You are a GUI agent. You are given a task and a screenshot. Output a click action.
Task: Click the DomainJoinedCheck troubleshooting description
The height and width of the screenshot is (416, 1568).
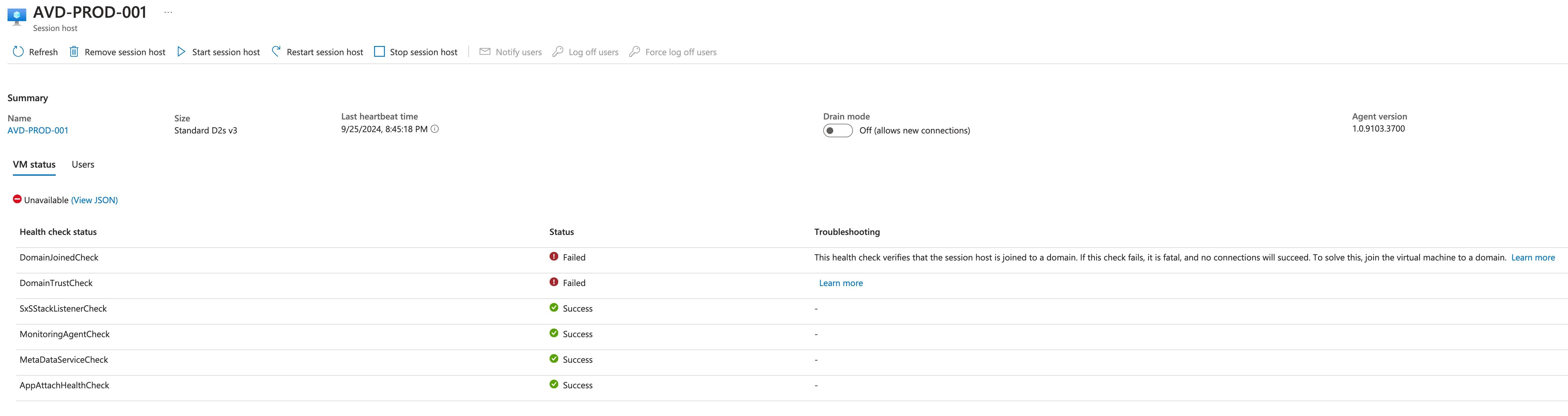pyautogui.click(x=1160, y=257)
